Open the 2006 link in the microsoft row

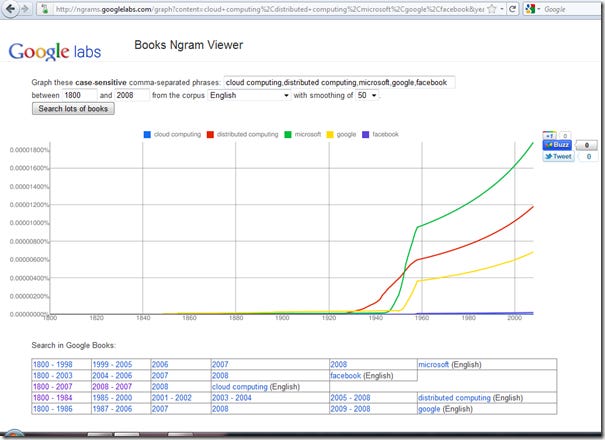point(160,364)
